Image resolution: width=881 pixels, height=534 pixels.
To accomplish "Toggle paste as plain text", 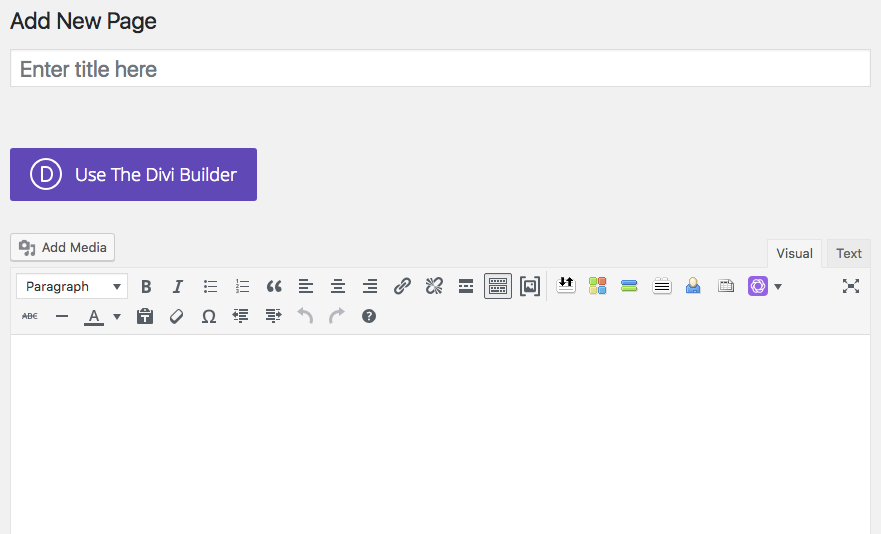I will pyautogui.click(x=145, y=316).
